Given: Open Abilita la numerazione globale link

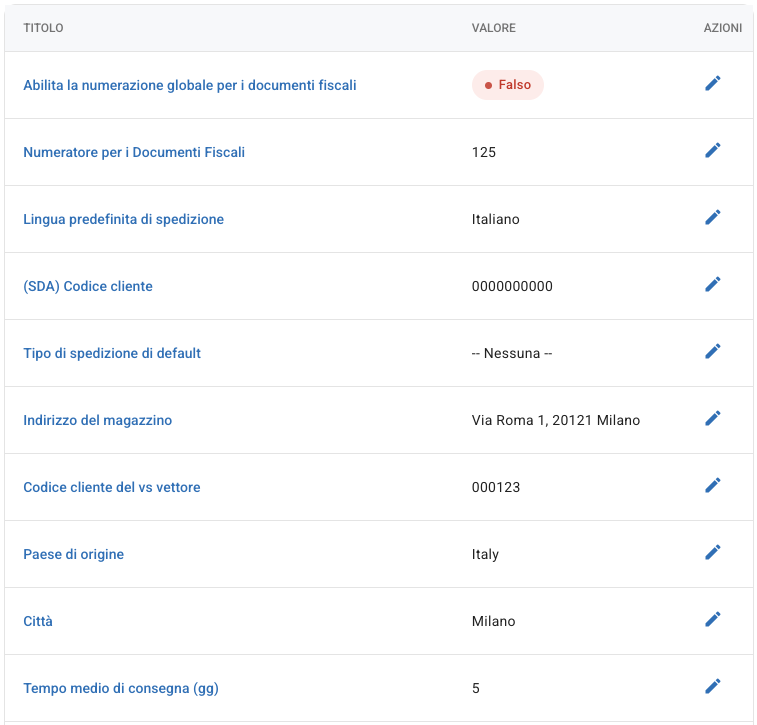Looking at the screenshot, I should click(190, 85).
